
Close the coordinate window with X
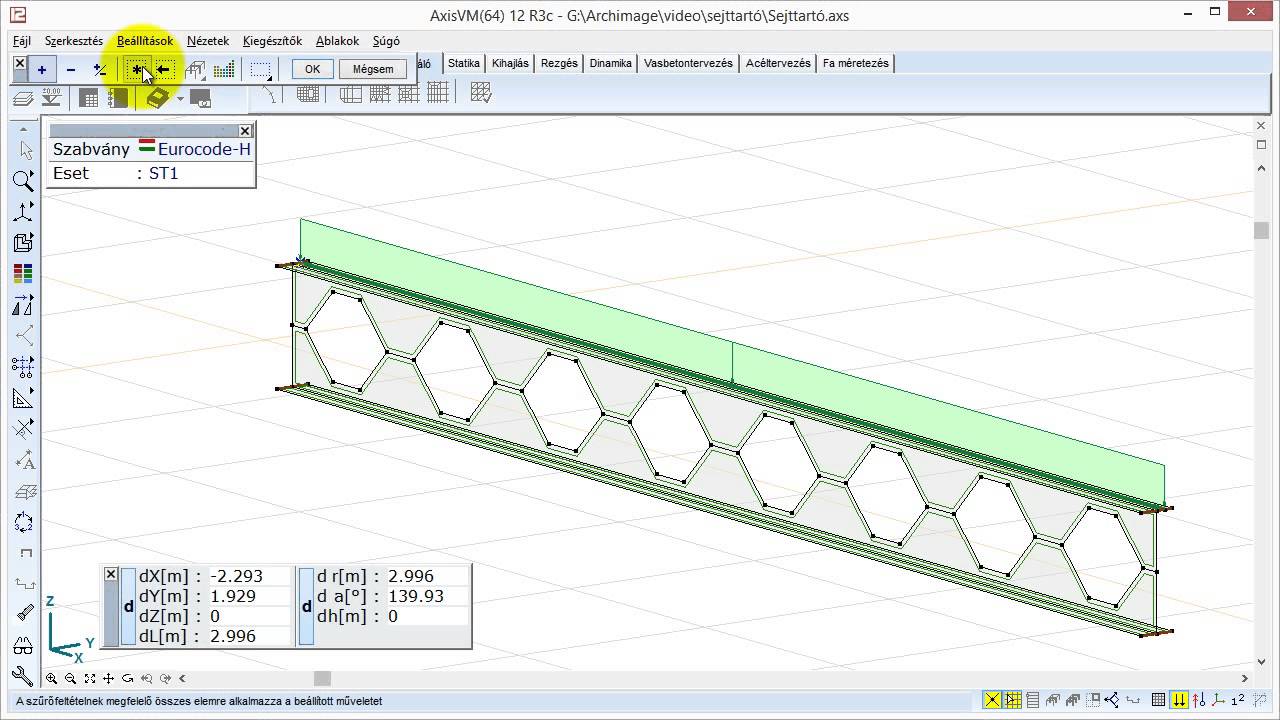point(111,574)
